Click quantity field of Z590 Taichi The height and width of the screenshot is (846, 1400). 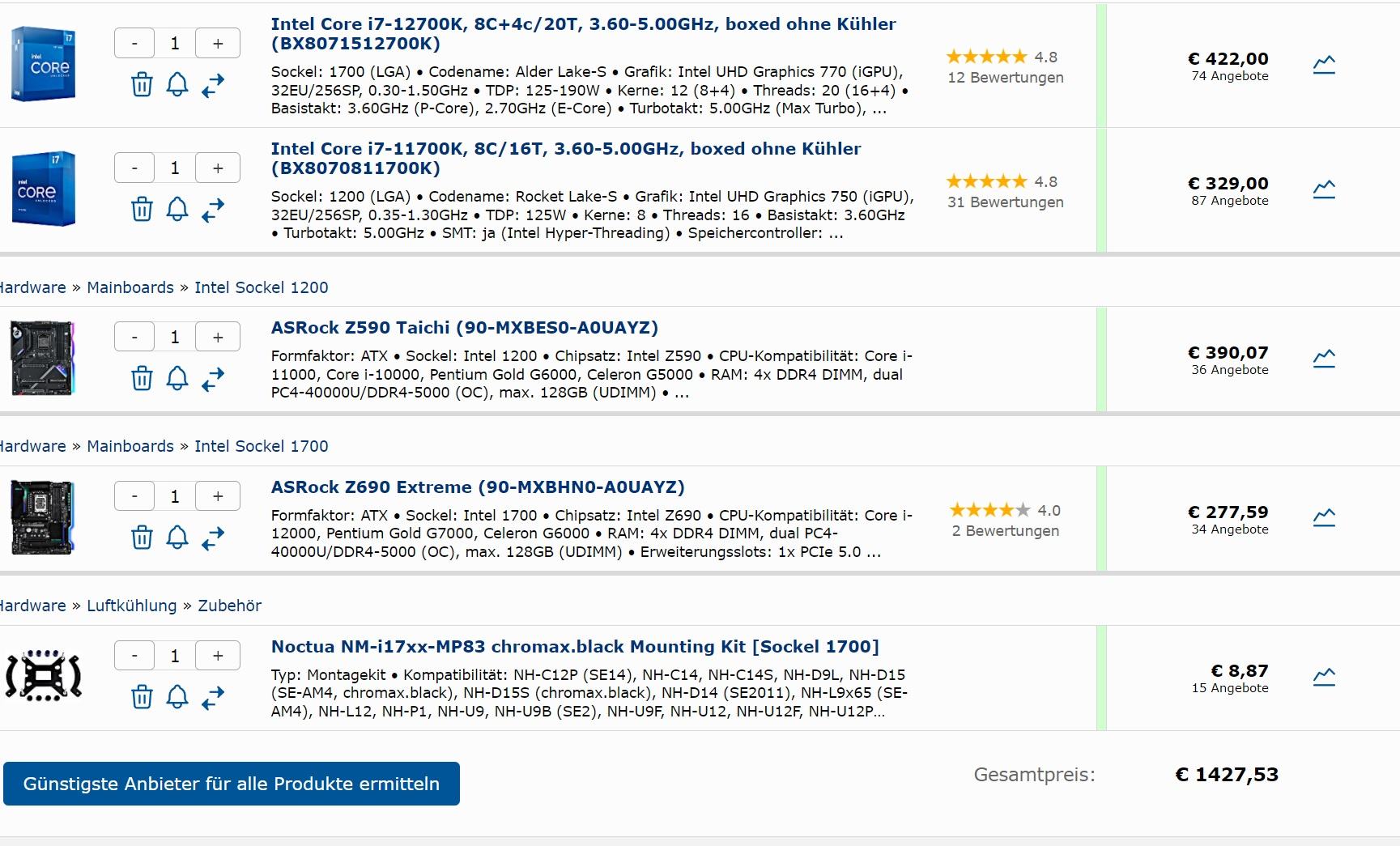tap(175, 337)
